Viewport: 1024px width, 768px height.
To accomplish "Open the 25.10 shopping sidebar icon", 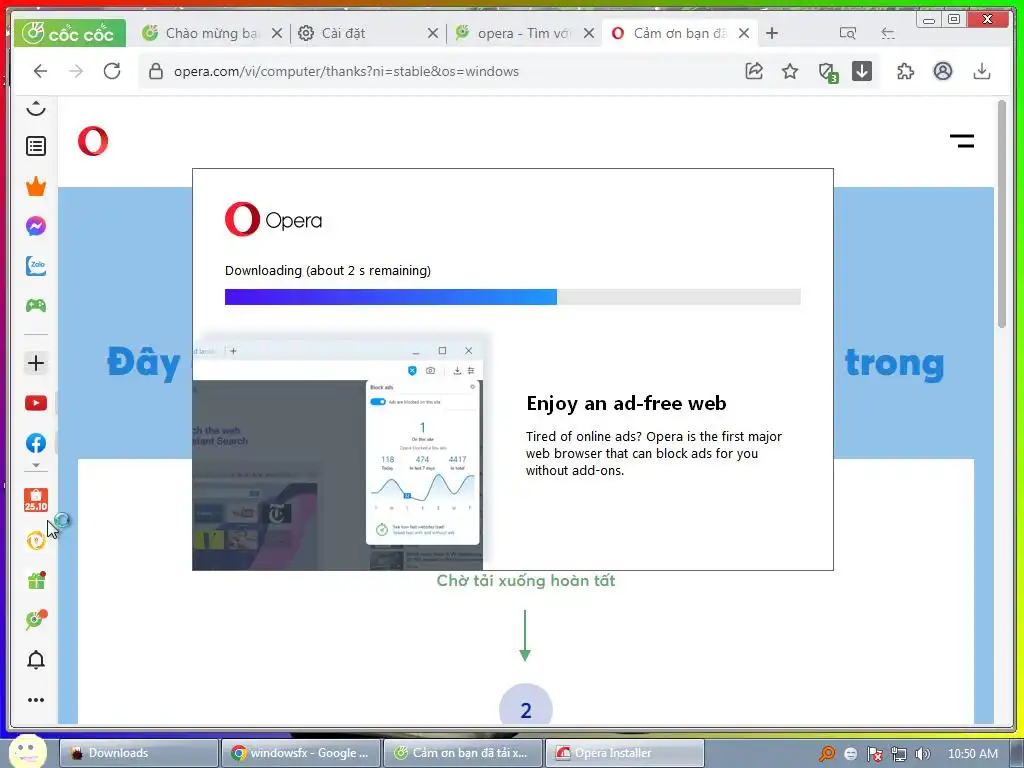I will 36,500.
